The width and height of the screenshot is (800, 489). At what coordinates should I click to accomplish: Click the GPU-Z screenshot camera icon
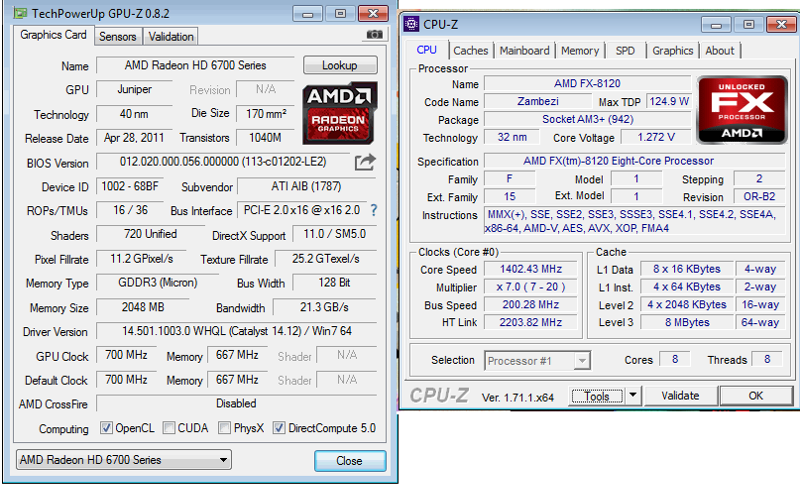click(374, 34)
